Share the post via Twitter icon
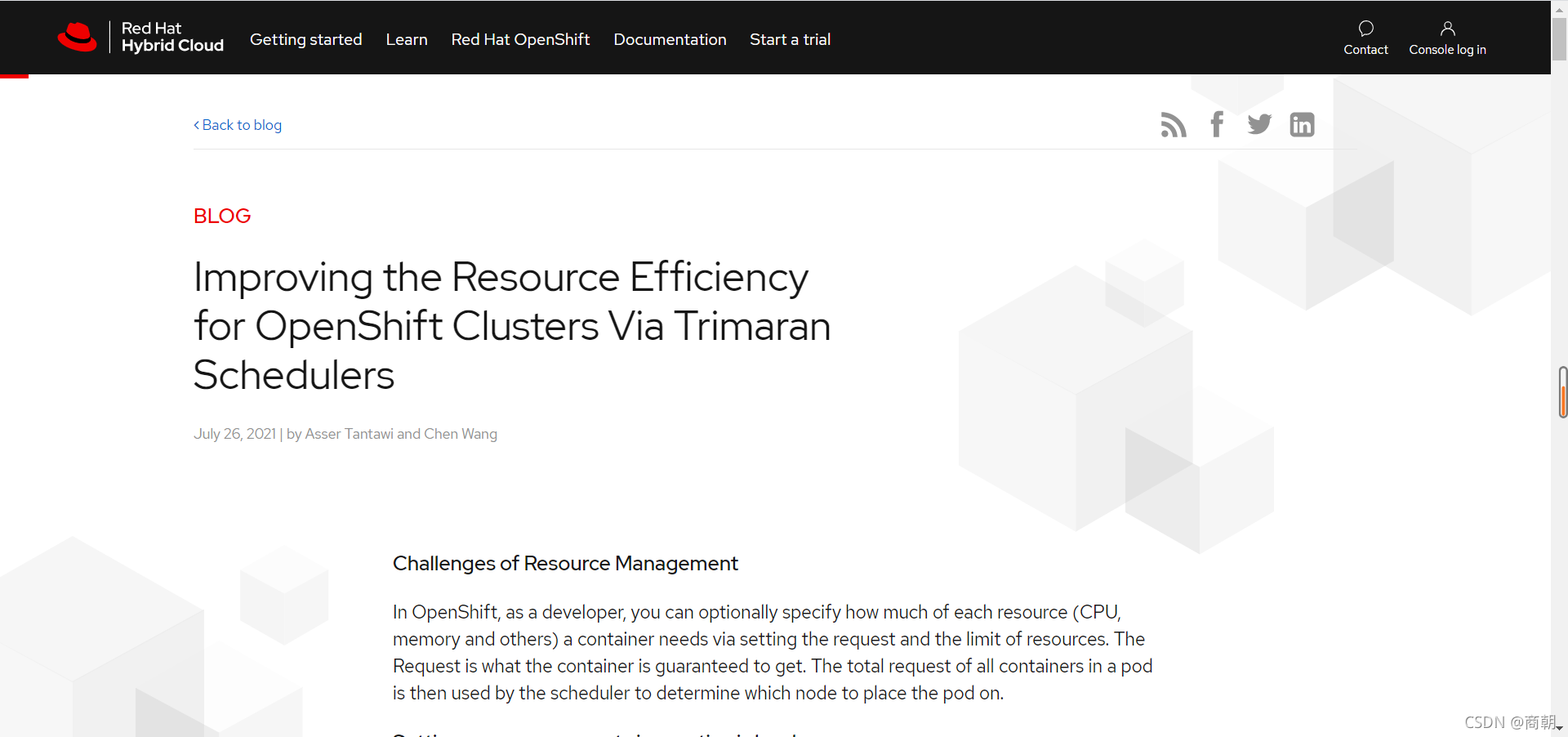The height and width of the screenshot is (737, 1568). click(x=1259, y=124)
